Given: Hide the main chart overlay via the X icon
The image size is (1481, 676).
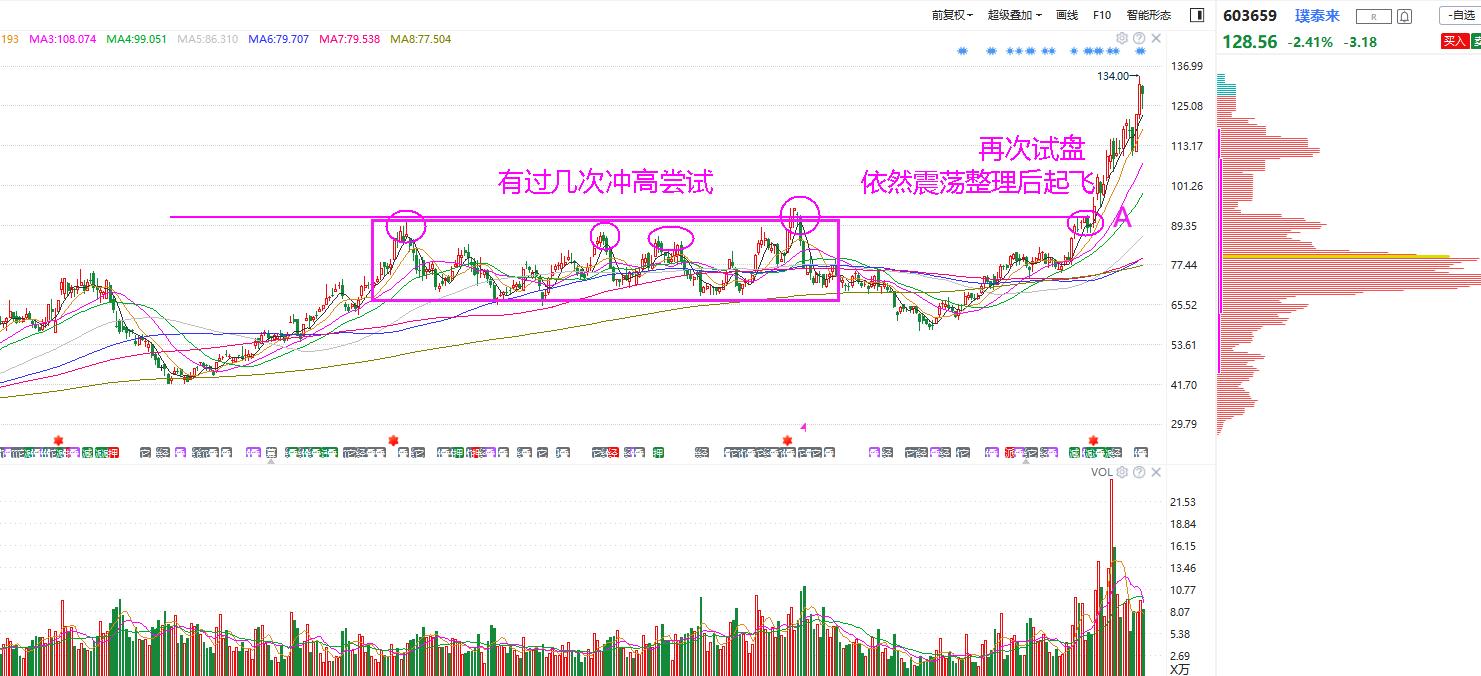Looking at the screenshot, I should click(1155, 38).
